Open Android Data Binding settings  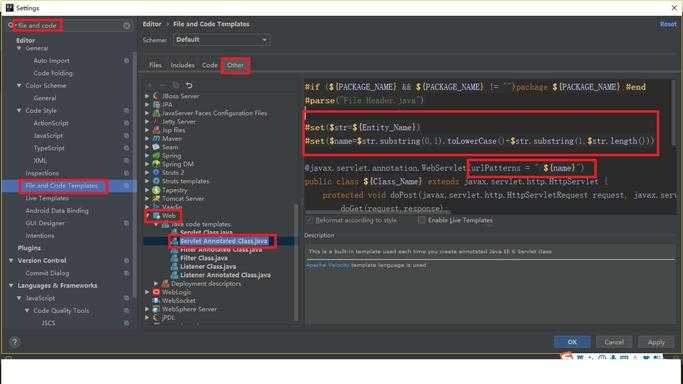coord(57,211)
